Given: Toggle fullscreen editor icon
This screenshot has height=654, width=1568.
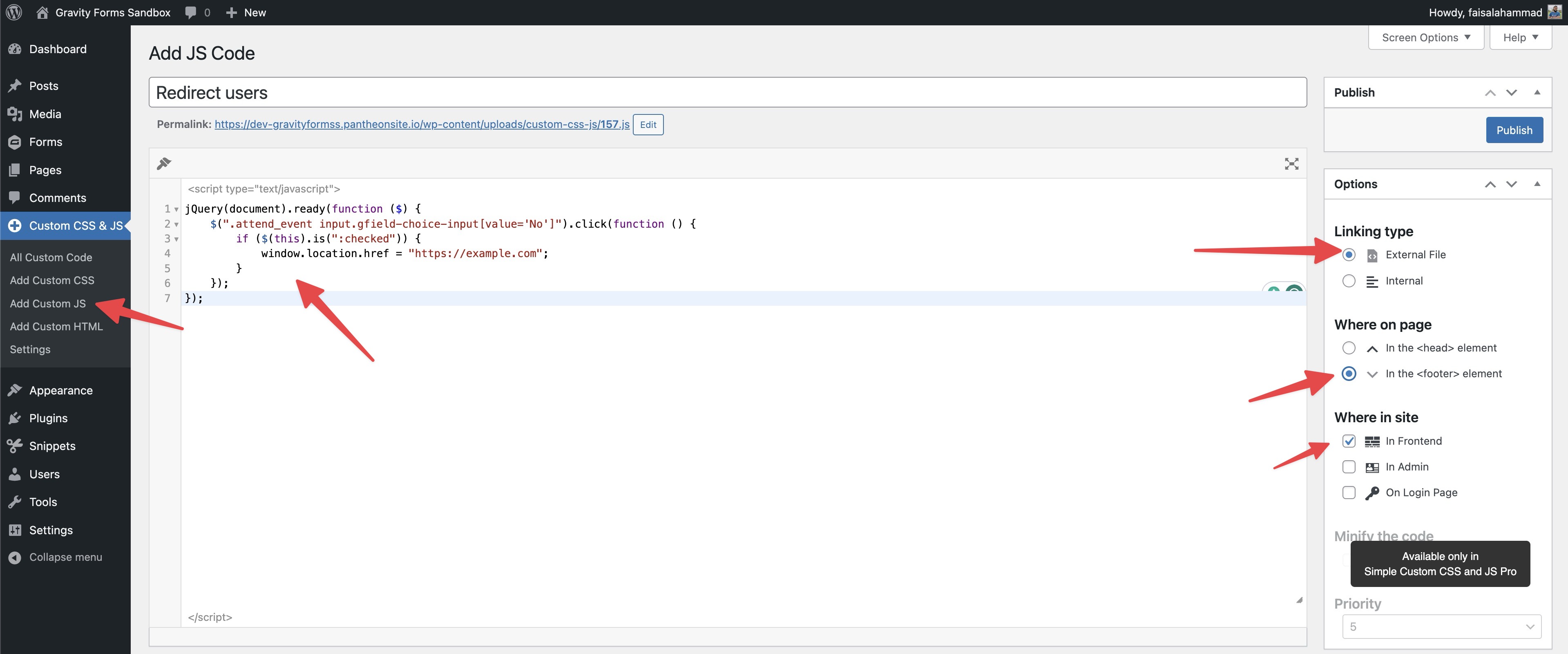Looking at the screenshot, I should pyautogui.click(x=1291, y=163).
